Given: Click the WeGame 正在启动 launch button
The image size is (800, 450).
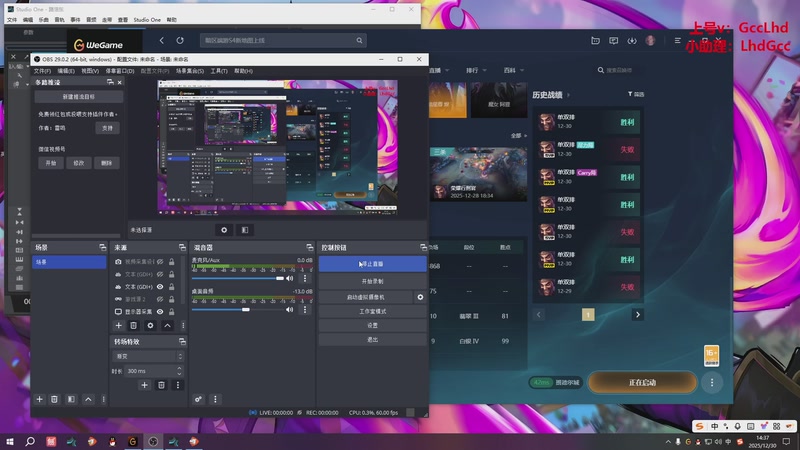Looking at the screenshot, I should pos(642,382).
